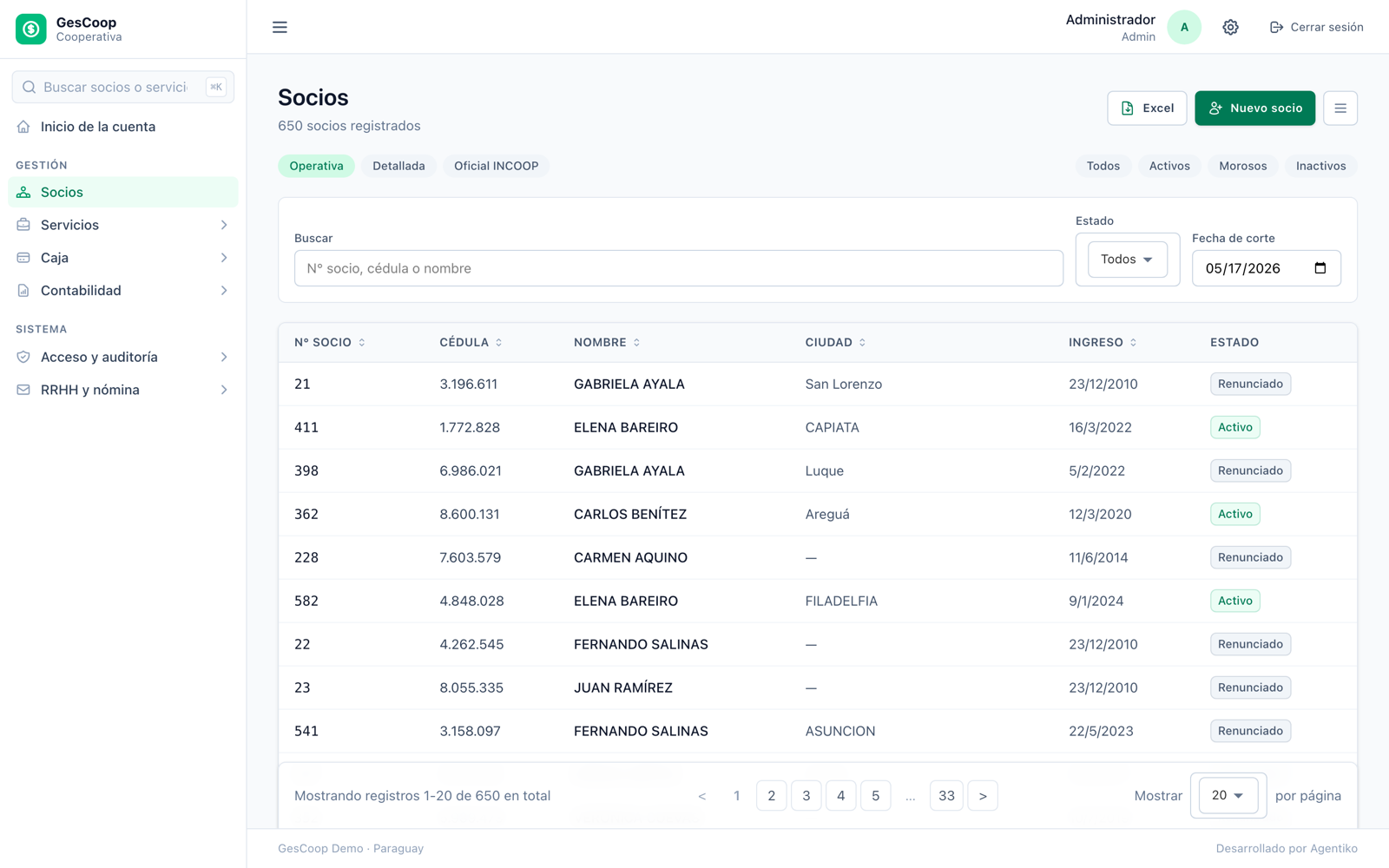Go to page 33 in pagination

[946, 795]
